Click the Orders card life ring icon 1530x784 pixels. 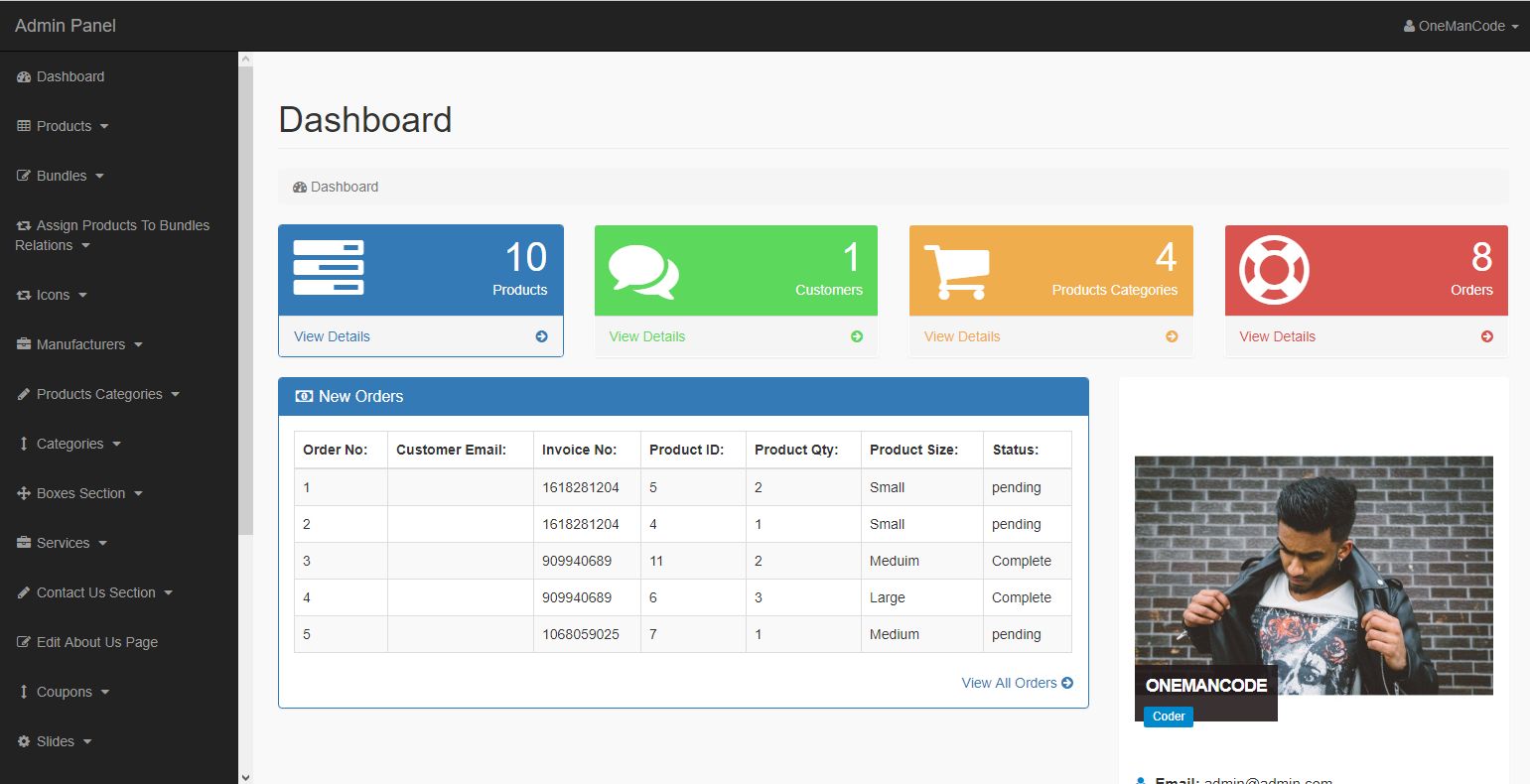click(1275, 270)
